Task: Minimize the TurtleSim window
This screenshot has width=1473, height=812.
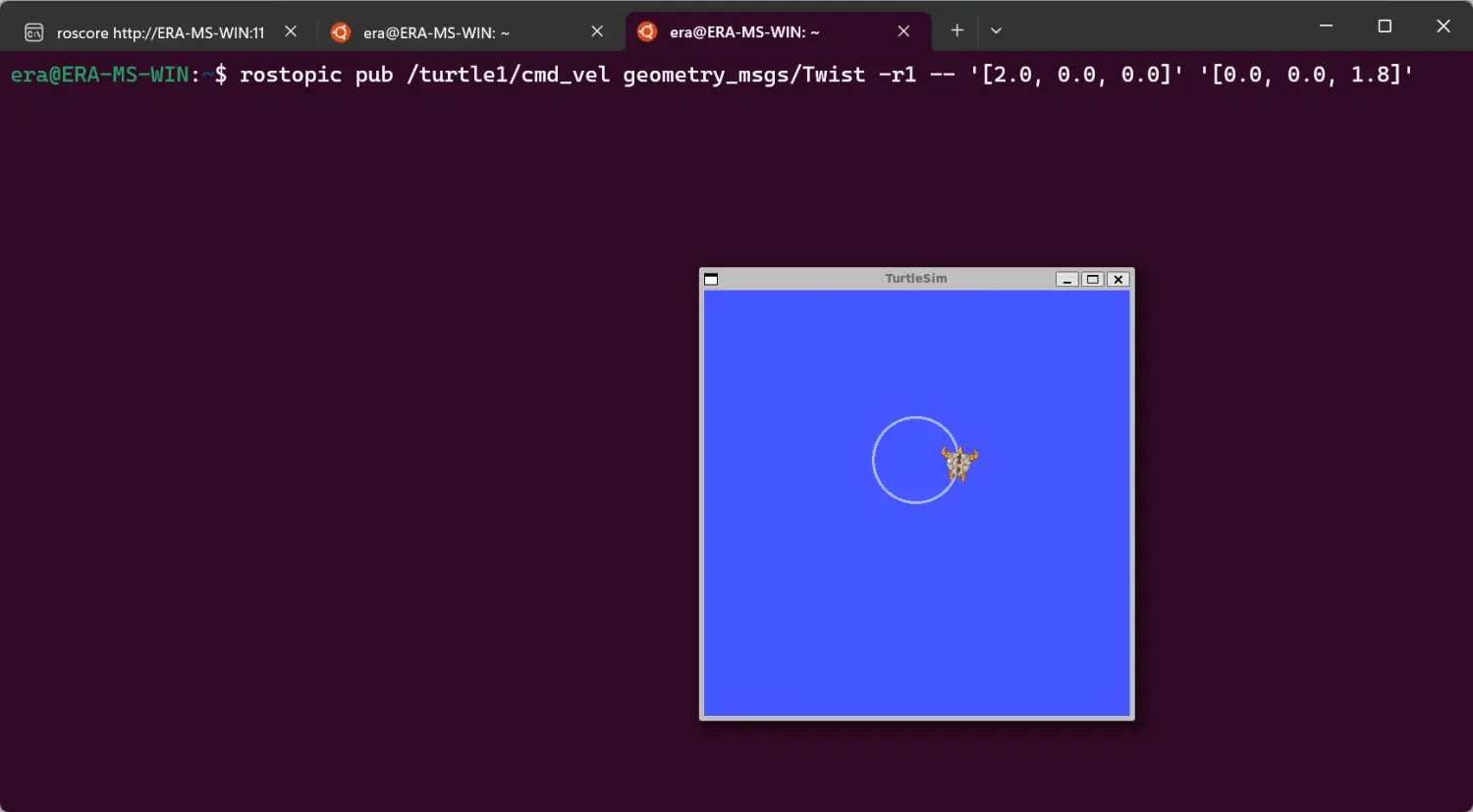Action: [1066, 280]
